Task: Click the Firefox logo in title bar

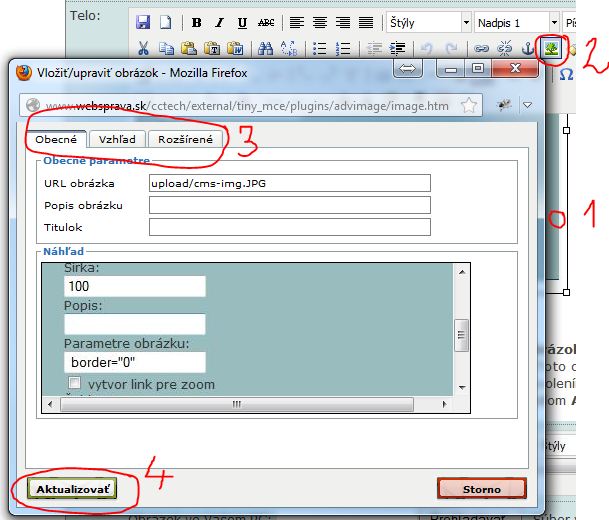Action: tap(24, 73)
